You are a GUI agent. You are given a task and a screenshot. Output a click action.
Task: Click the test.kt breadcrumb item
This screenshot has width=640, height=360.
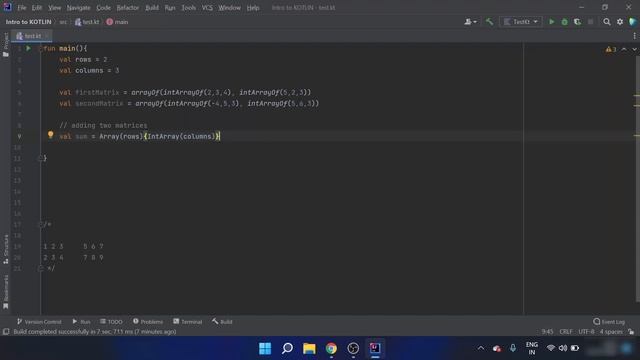[87, 22]
